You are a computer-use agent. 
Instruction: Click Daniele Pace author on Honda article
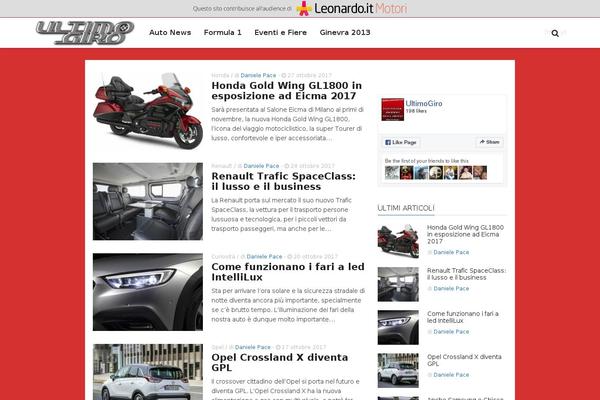point(258,75)
